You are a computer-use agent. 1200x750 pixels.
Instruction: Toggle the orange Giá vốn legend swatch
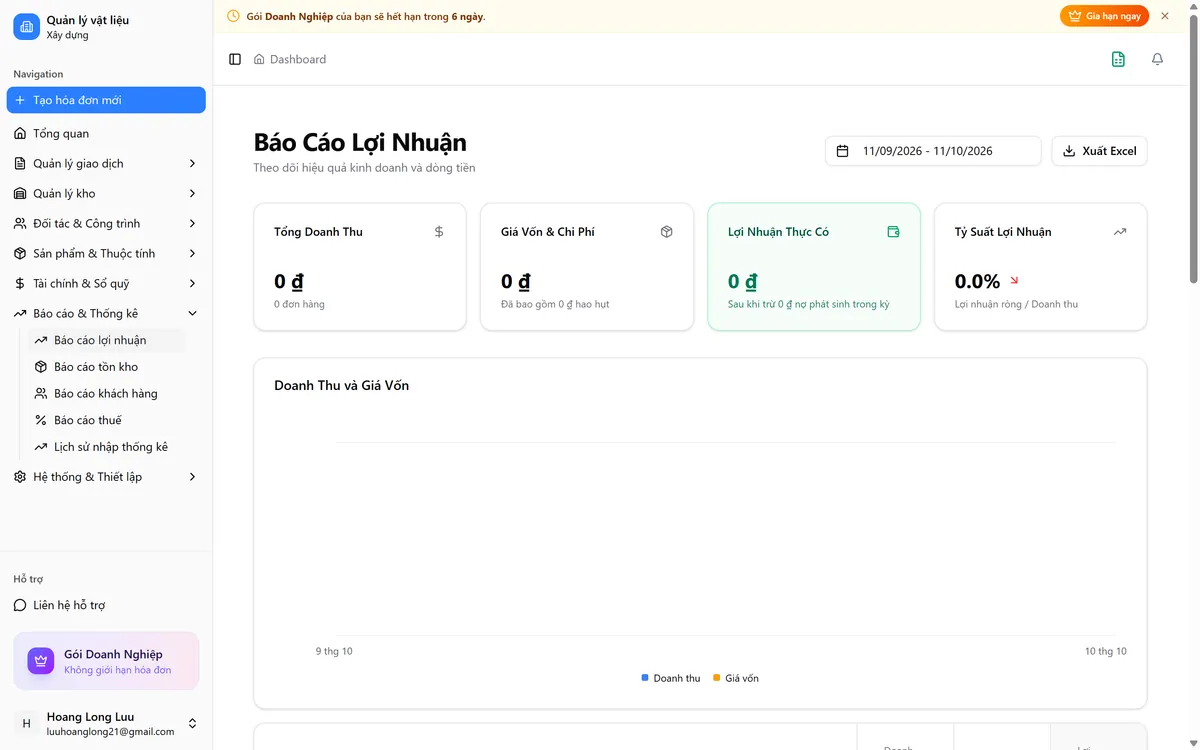click(x=717, y=678)
